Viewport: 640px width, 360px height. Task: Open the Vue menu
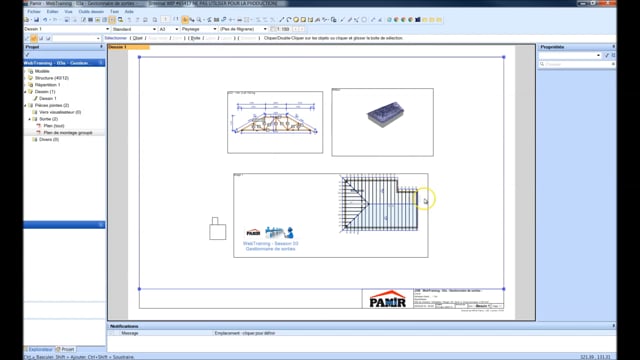[x=68, y=11]
